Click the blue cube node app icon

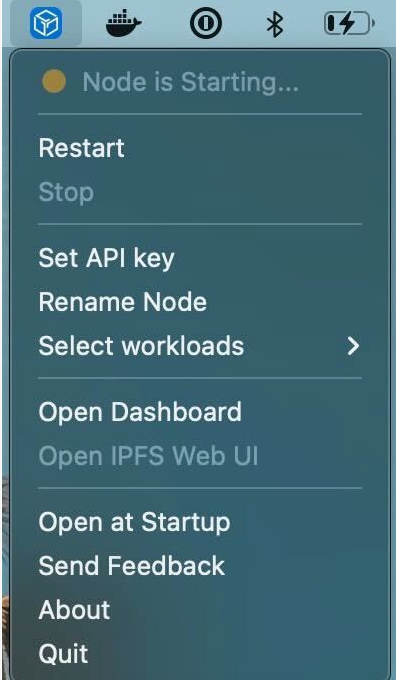pos(46,23)
